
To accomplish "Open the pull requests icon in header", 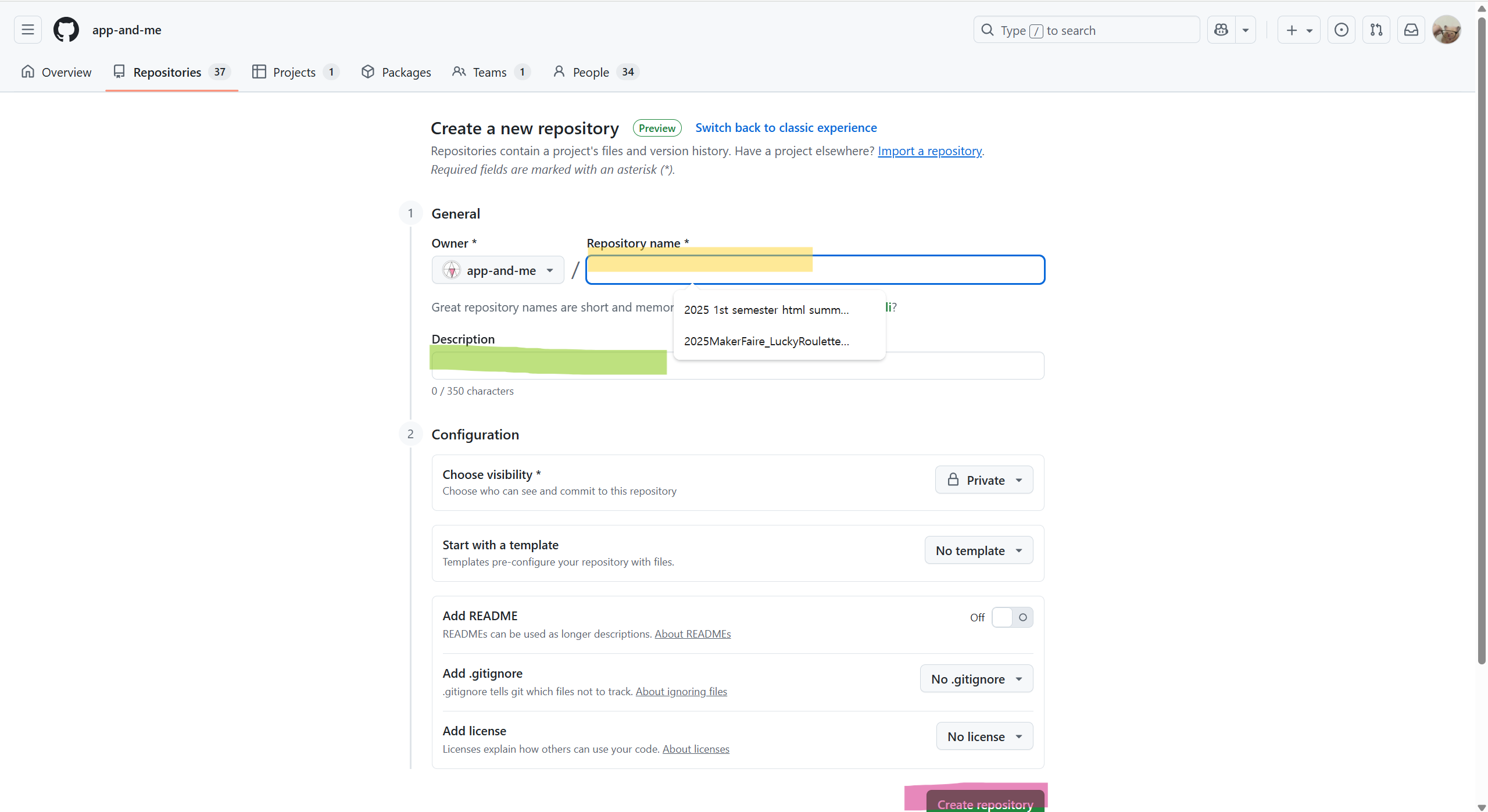I will (x=1376, y=30).
